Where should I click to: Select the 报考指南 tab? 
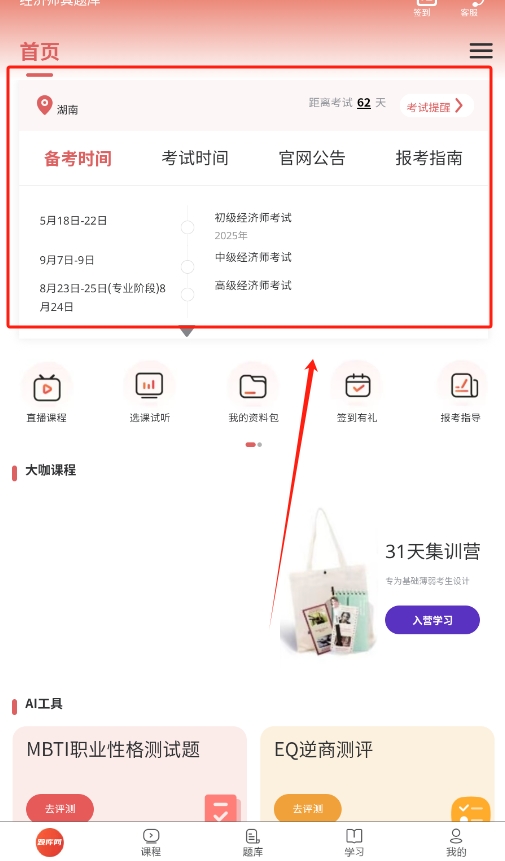pyautogui.click(x=429, y=158)
